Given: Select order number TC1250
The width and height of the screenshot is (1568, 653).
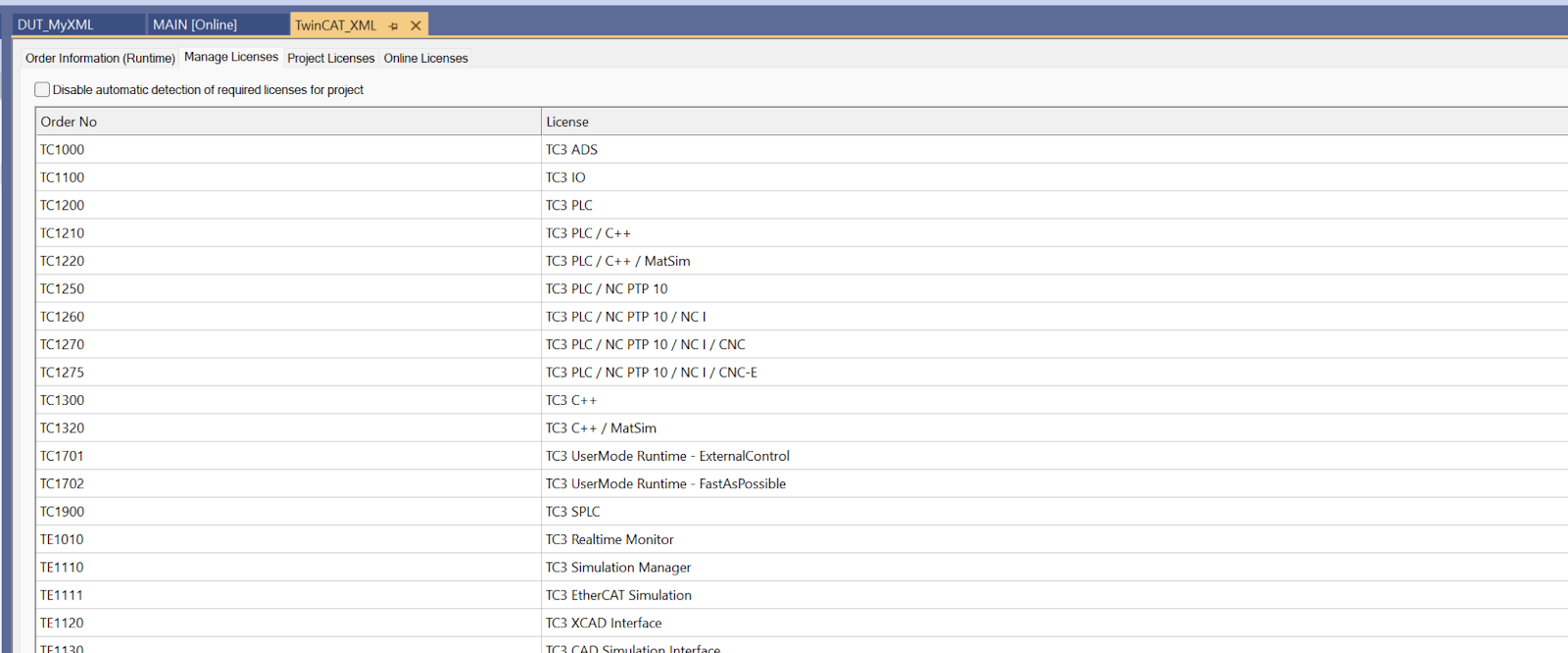Looking at the screenshot, I should pos(288,288).
